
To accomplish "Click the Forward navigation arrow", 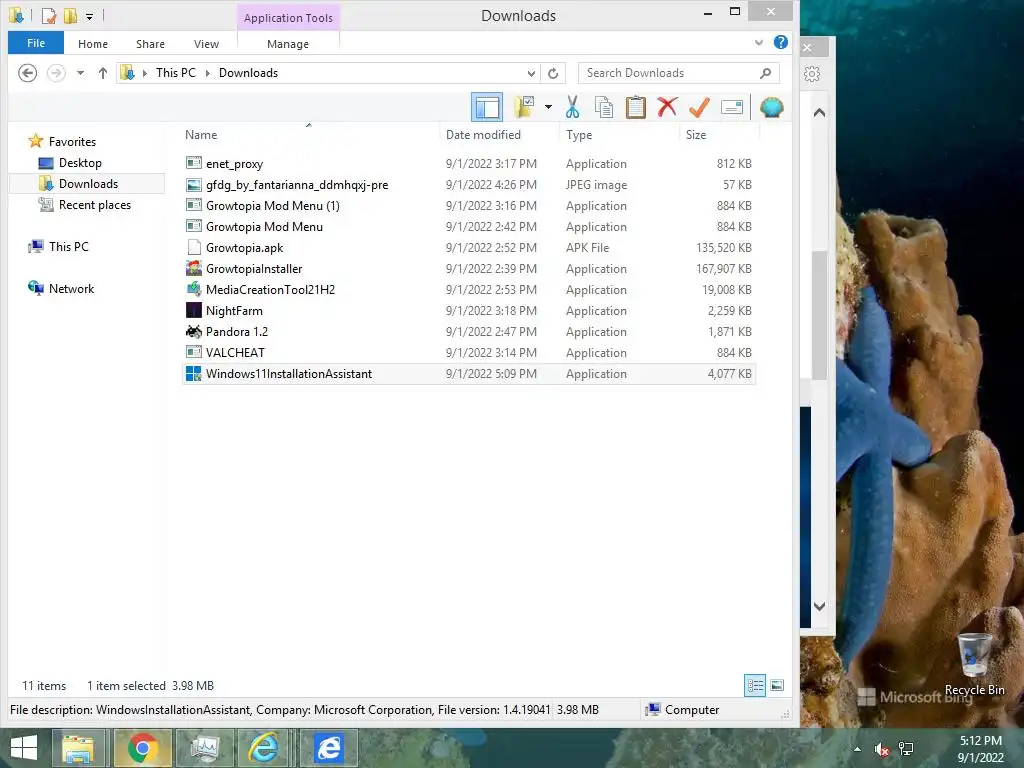I will [56, 73].
